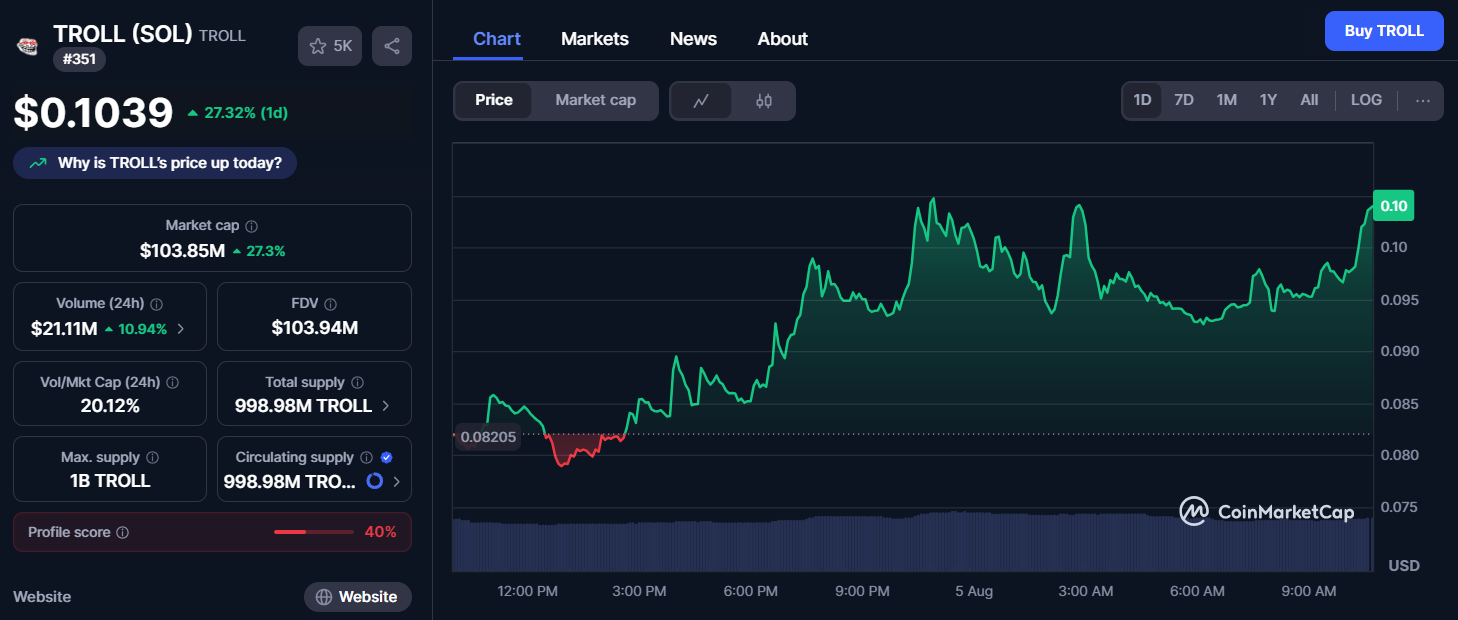Toggle chart to Market cap view
This screenshot has width=1458, height=620.
pyautogui.click(x=595, y=100)
